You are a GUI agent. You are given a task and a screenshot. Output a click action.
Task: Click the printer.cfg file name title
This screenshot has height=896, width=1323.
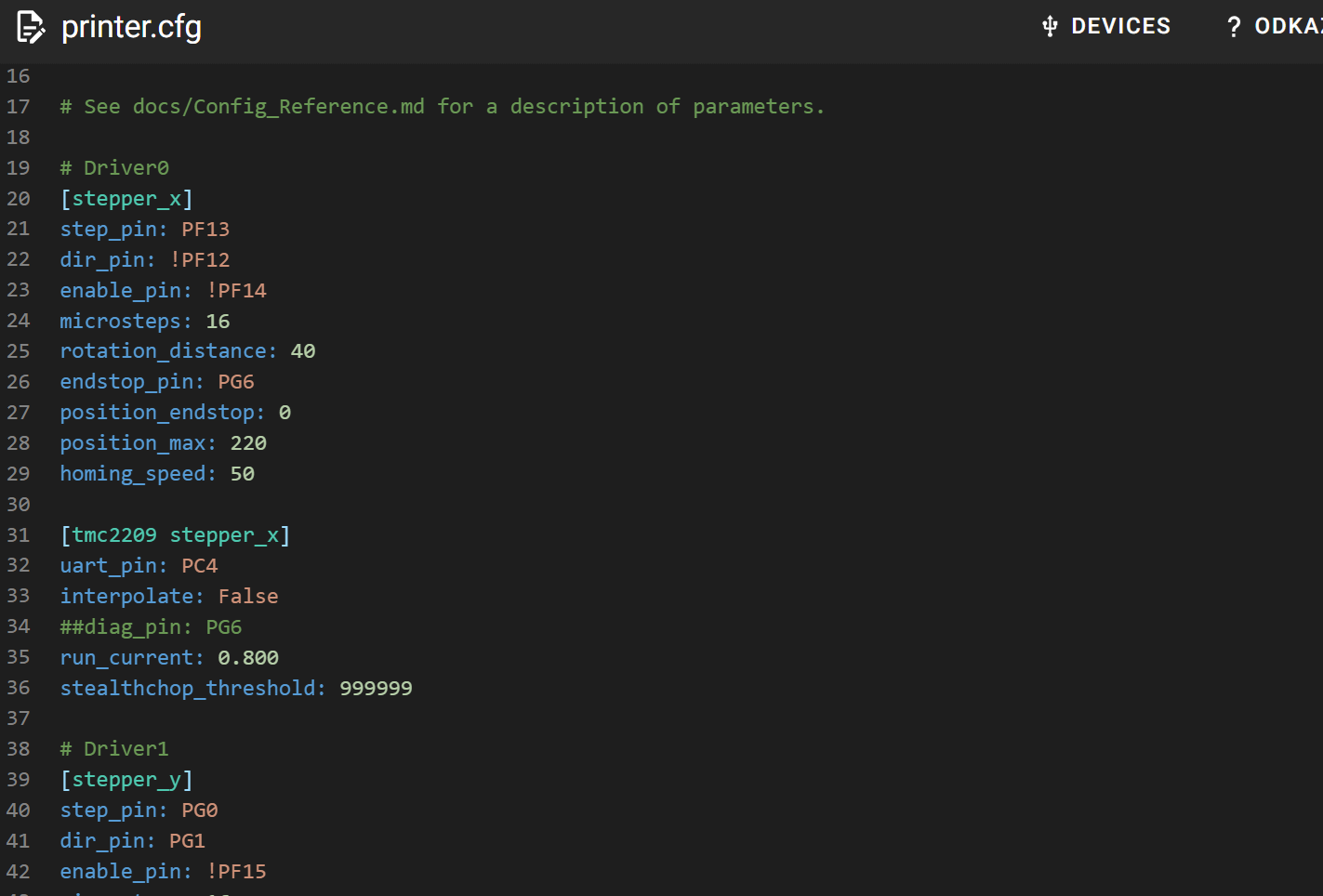pos(131,28)
